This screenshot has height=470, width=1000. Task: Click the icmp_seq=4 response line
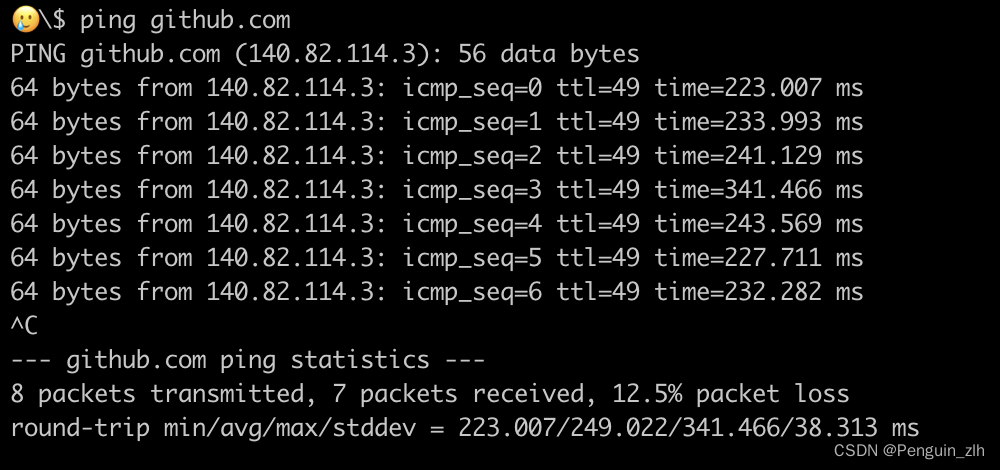[x=437, y=224]
